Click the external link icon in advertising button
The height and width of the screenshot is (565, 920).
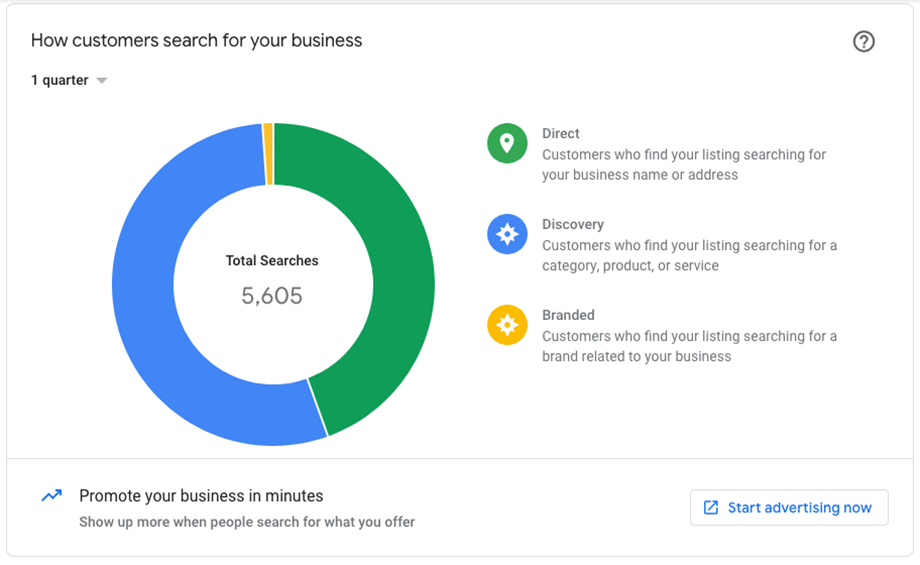[711, 508]
